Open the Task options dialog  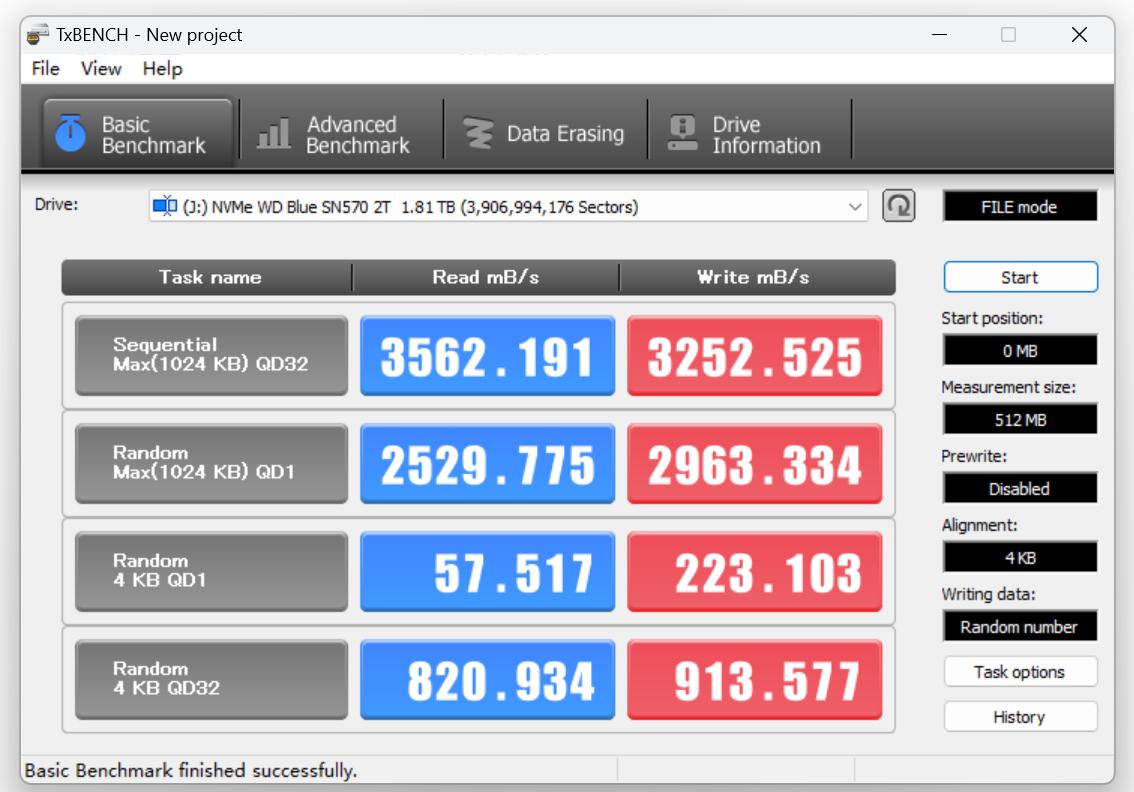pyautogui.click(x=1020, y=671)
